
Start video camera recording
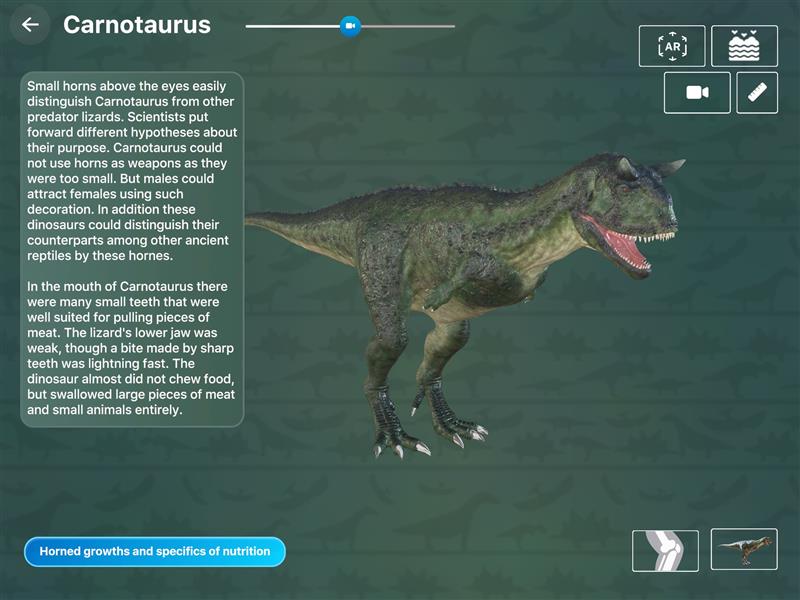697,92
